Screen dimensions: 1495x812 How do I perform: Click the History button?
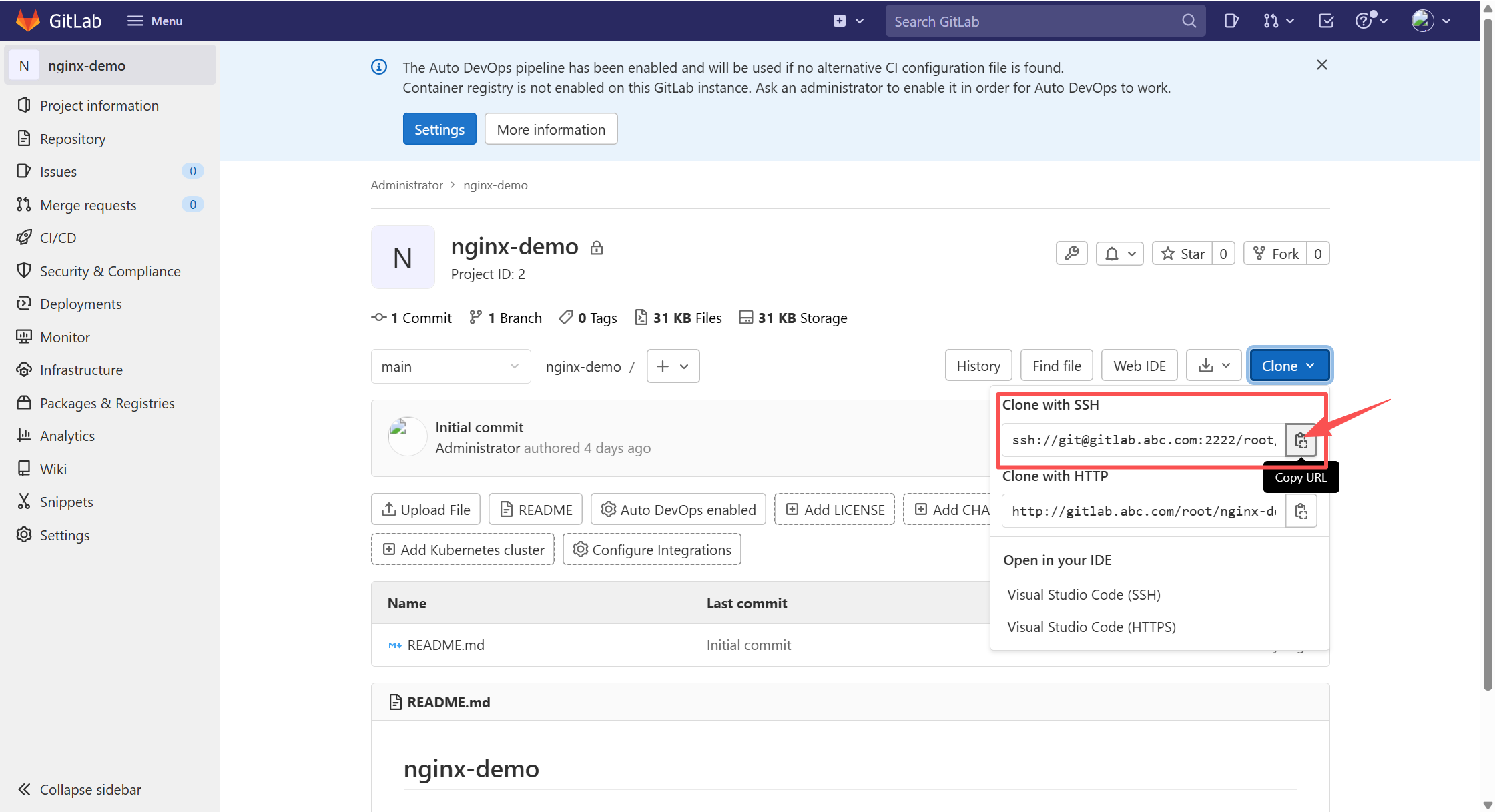click(x=978, y=366)
